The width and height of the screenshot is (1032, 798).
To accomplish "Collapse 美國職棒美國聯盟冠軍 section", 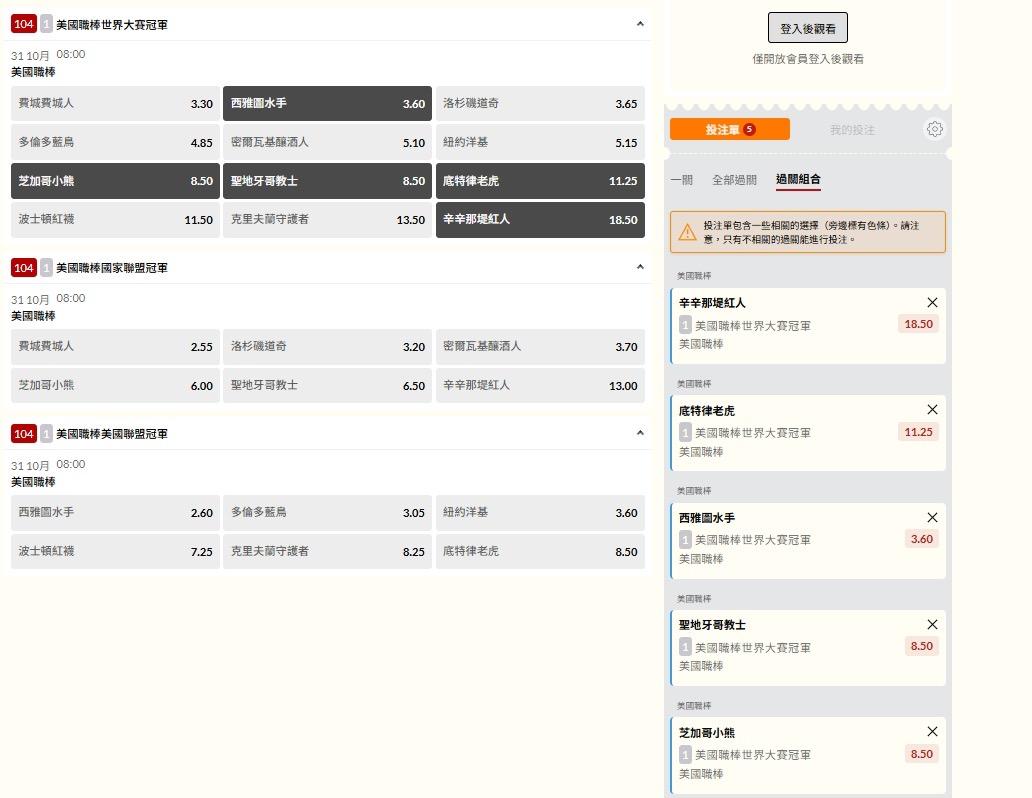I will tap(640, 433).
